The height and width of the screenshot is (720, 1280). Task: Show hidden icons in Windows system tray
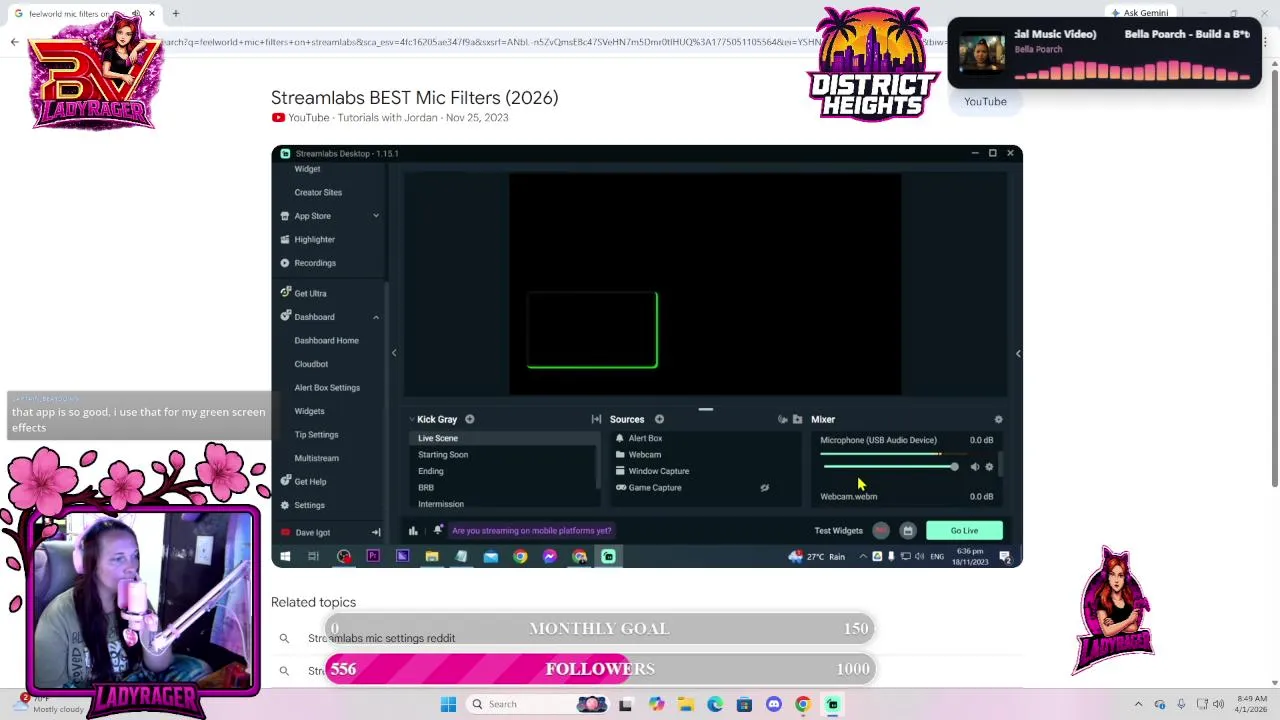tap(1138, 704)
